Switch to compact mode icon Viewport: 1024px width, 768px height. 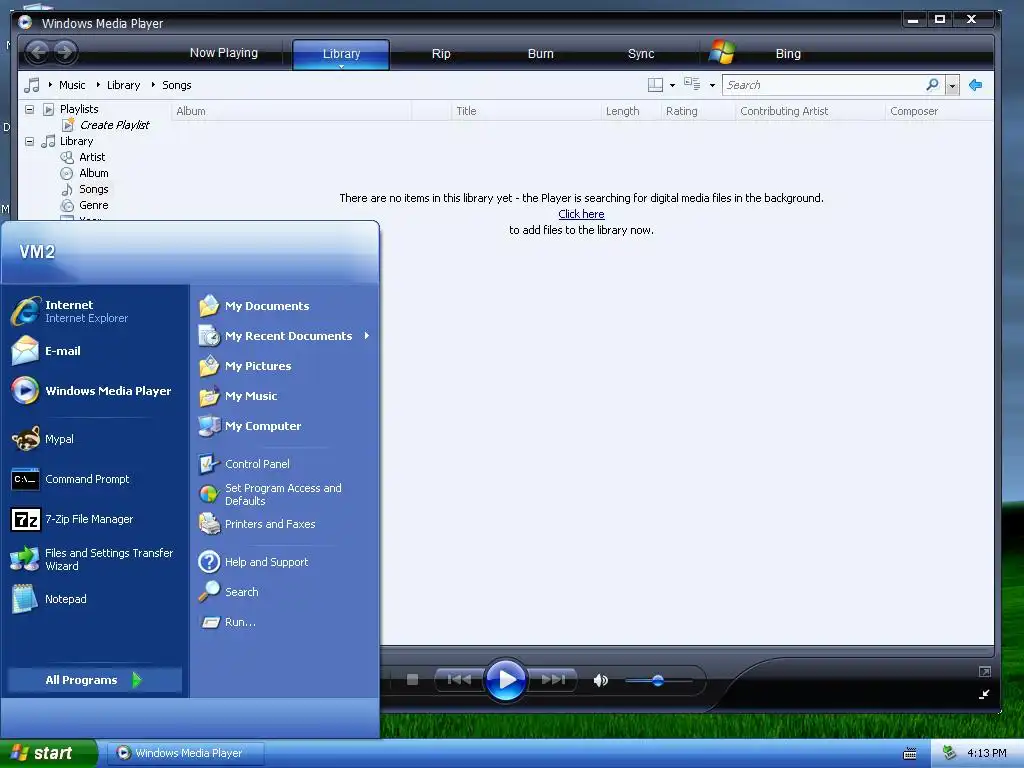coord(984,694)
